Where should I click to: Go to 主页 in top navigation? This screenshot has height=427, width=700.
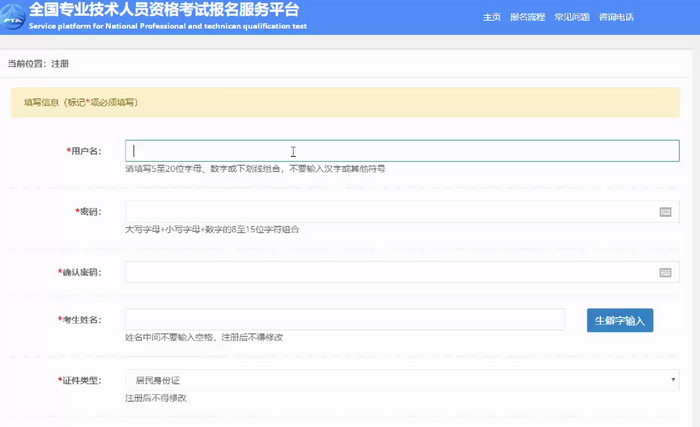coord(491,18)
